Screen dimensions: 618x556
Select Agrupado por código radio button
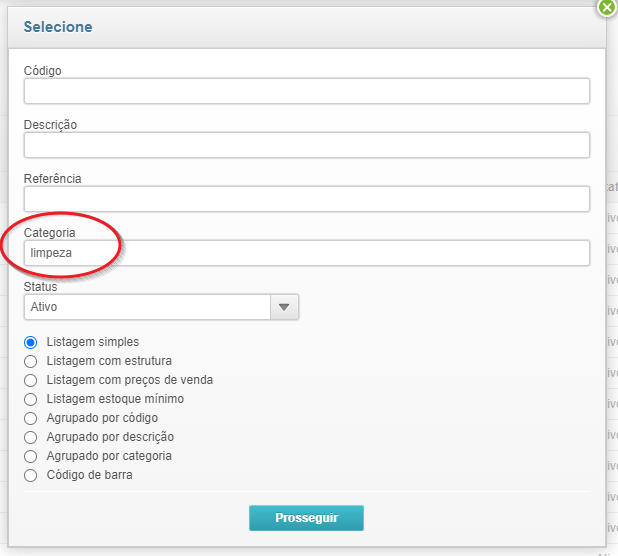(31, 418)
